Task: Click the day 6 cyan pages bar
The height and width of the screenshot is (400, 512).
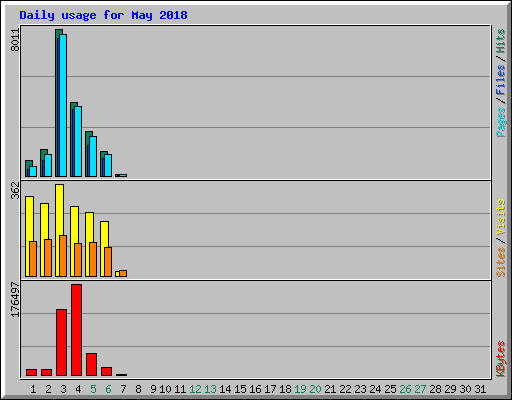Action: 108,165
